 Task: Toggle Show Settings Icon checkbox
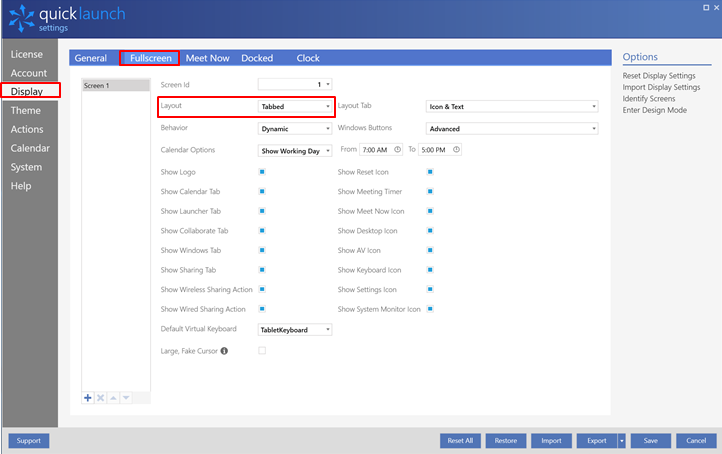(x=430, y=289)
